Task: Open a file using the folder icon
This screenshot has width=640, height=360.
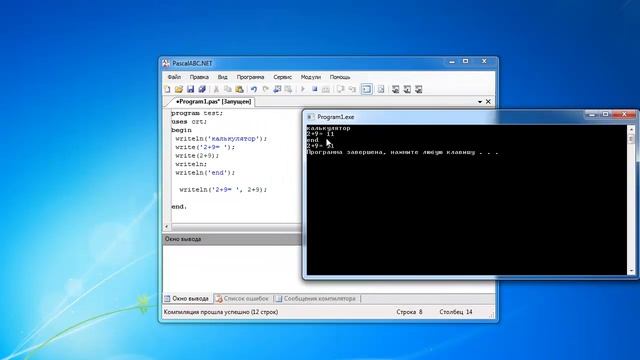Action: (x=179, y=89)
